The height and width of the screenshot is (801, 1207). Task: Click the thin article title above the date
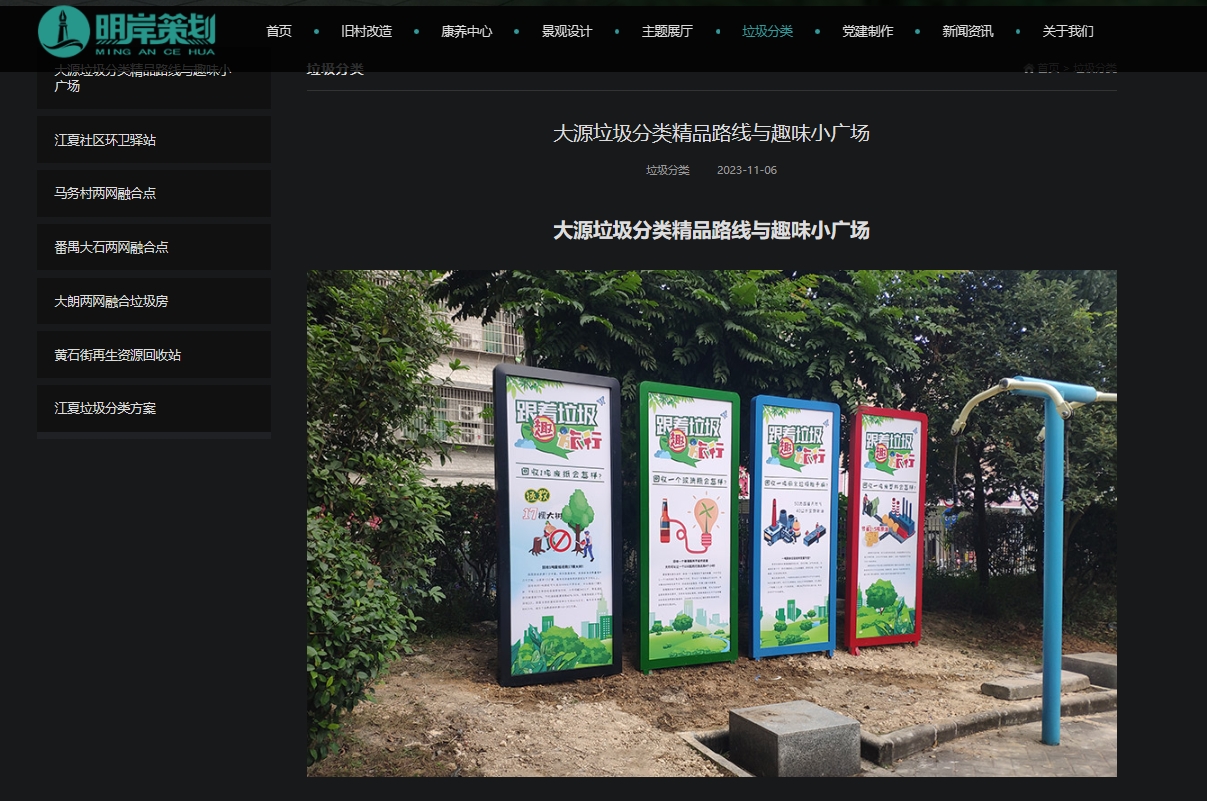click(x=711, y=133)
